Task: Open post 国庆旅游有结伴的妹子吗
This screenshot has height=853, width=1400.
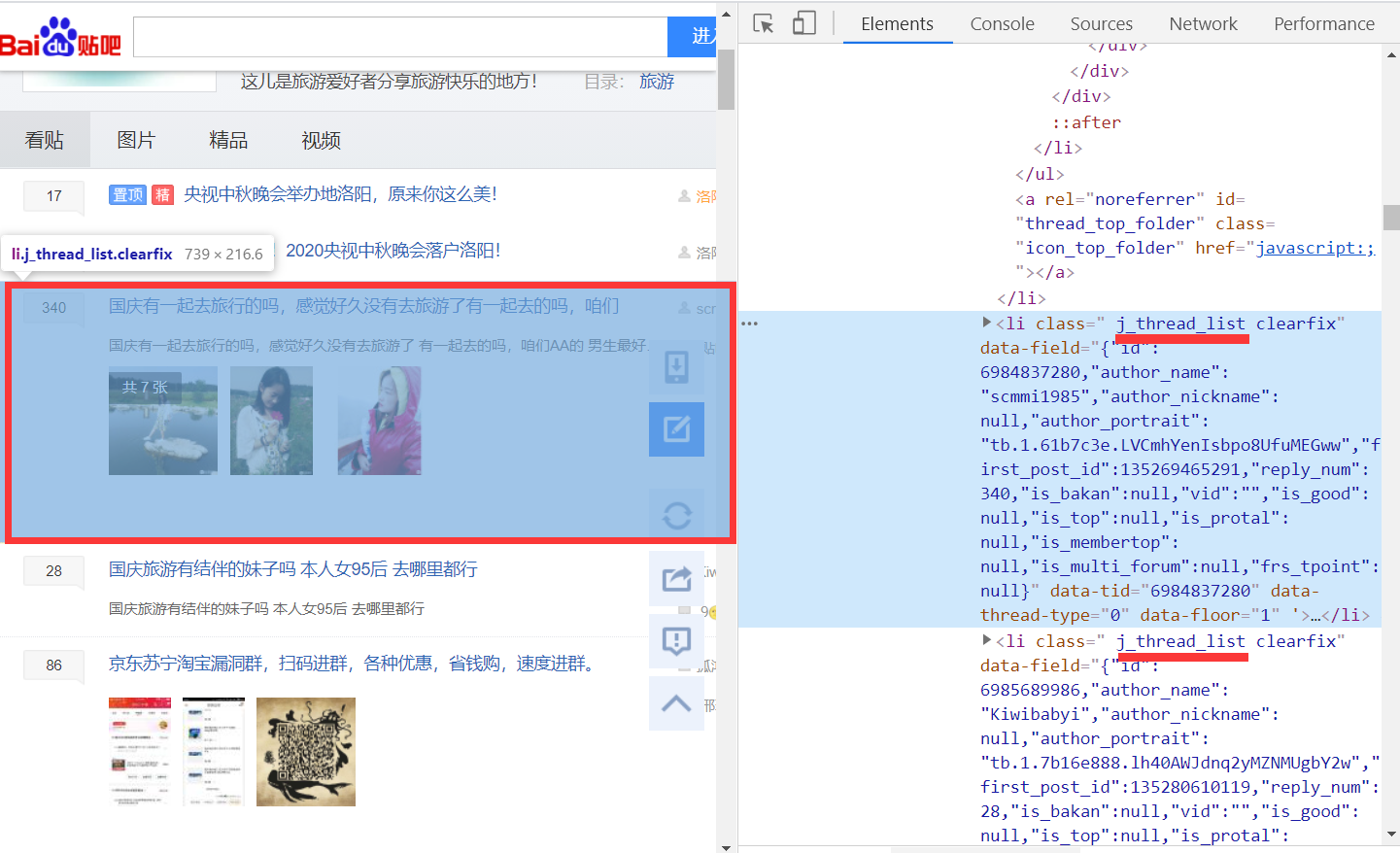Action: pos(292,569)
